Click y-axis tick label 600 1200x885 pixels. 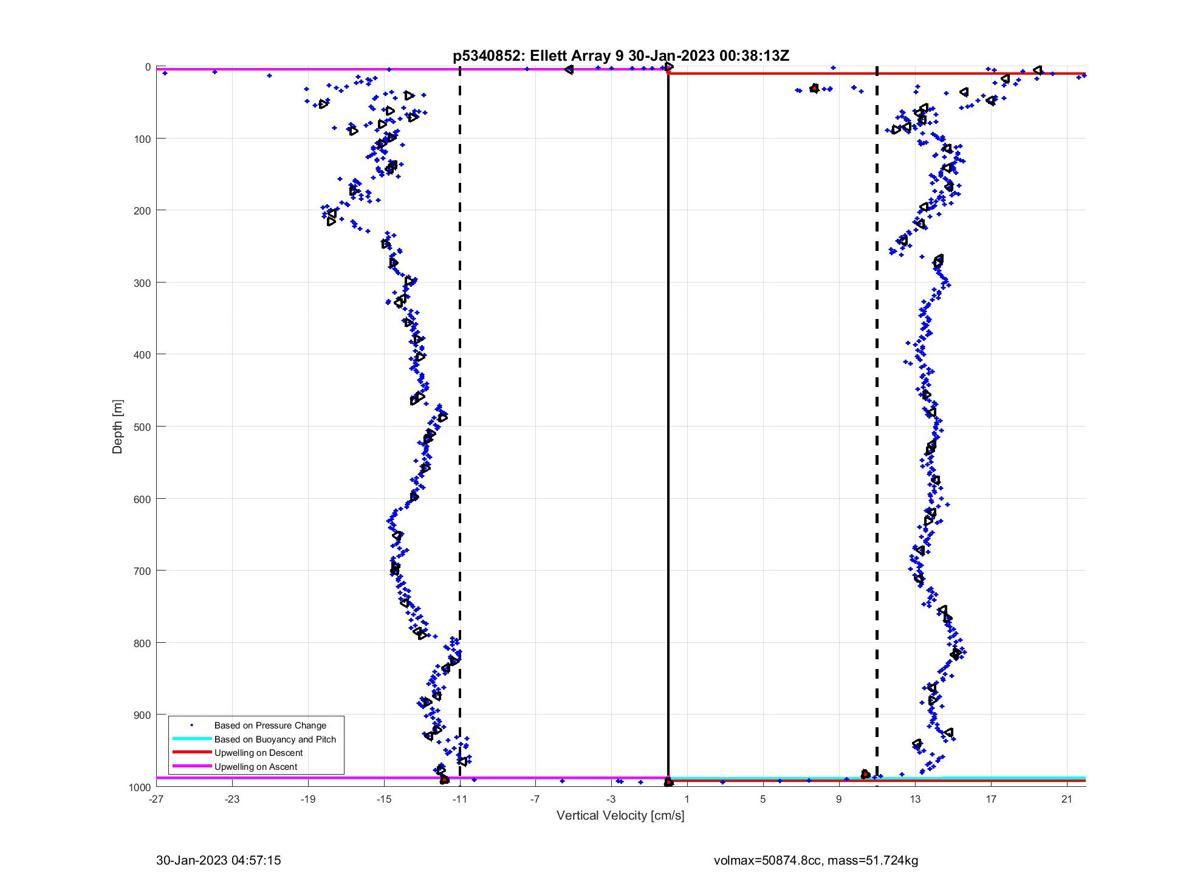(142, 499)
